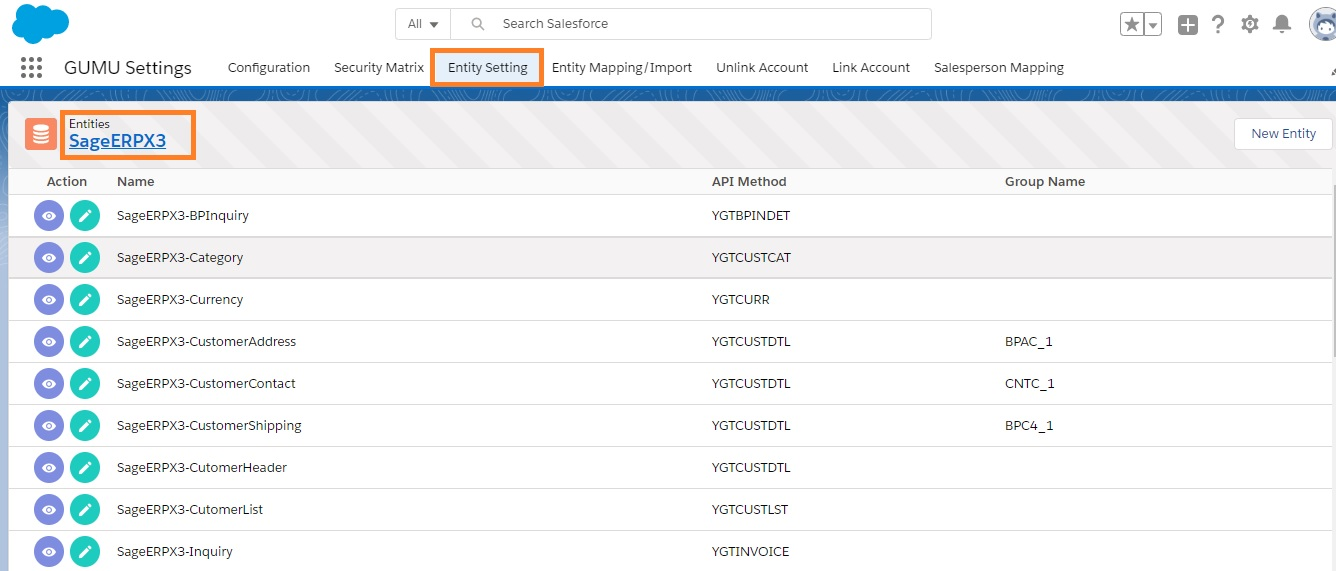Open the Notifications bell icon
Image resolution: width=1336 pixels, height=571 pixels.
[x=1282, y=25]
